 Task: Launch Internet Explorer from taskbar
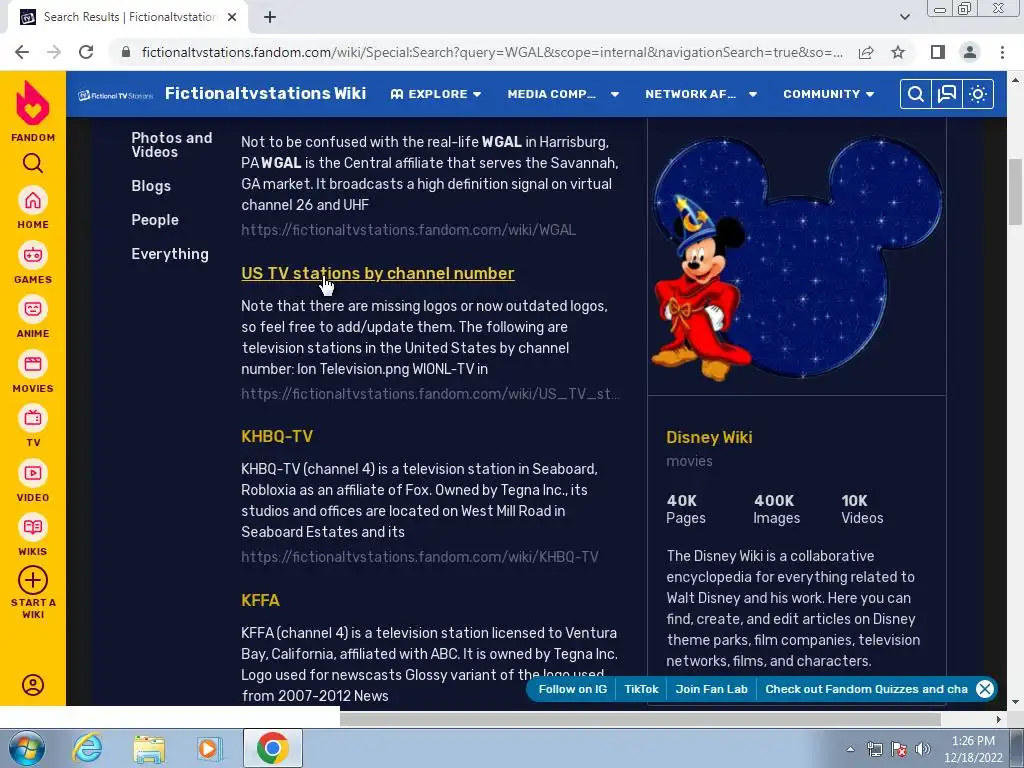point(87,748)
